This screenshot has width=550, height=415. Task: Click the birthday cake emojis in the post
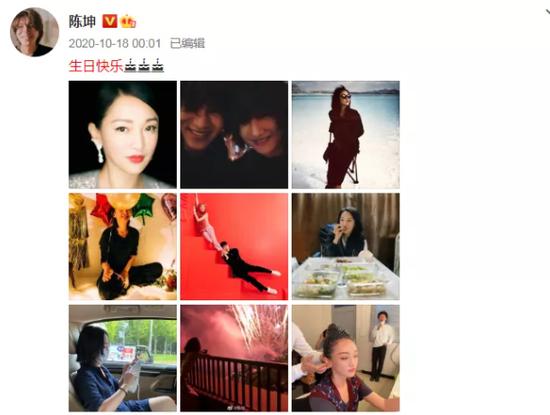click(x=144, y=66)
